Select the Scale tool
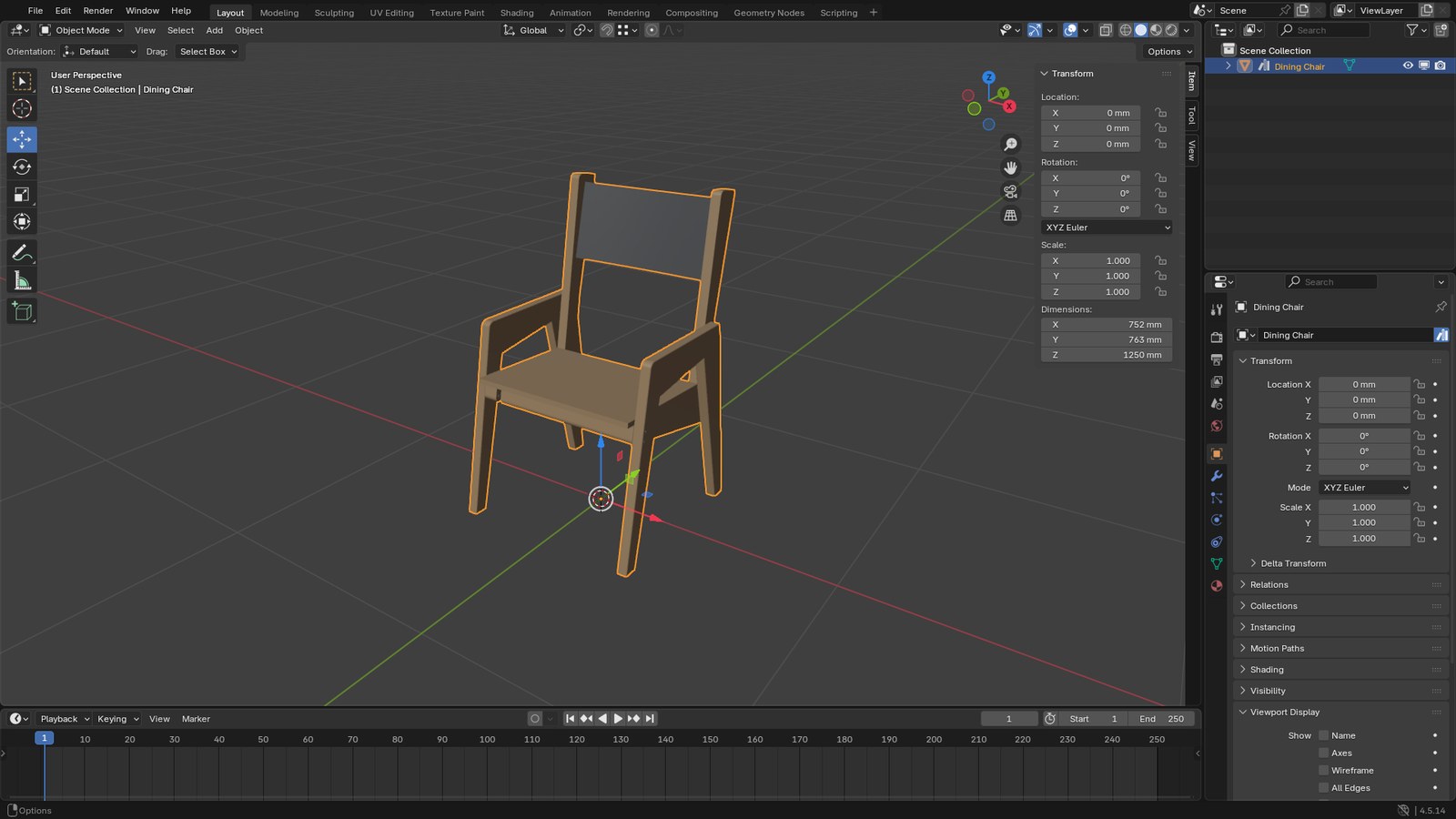Screen dimensions: 1456x819 (22, 195)
